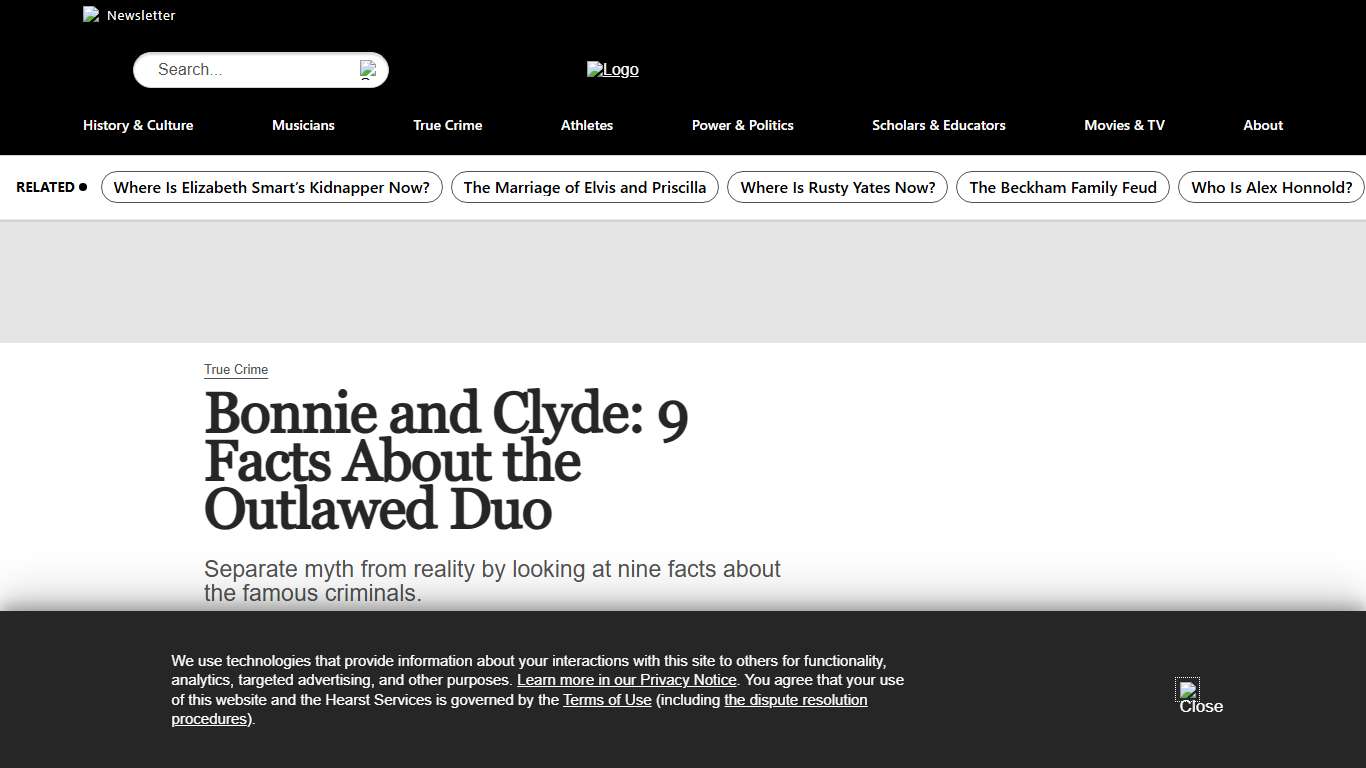The width and height of the screenshot is (1366, 768).
Task: Open the Scholars & Educators section
Action: [939, 125]
